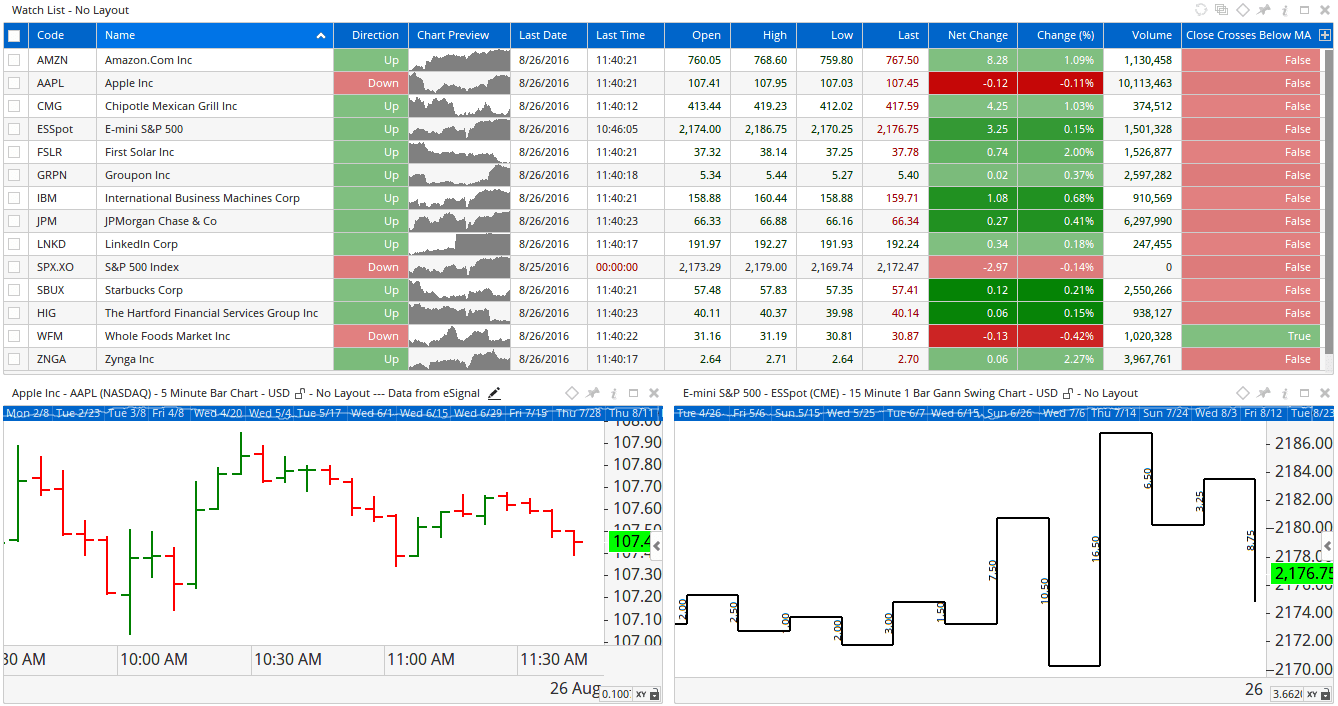The image size is (1338, 706).
Task: Collapse E-mini chart price axis with side arrow
Action: [x=1328, y=546]
